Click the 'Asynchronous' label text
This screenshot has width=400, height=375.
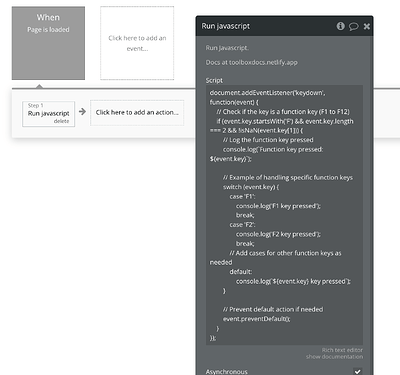pos(227,371)
